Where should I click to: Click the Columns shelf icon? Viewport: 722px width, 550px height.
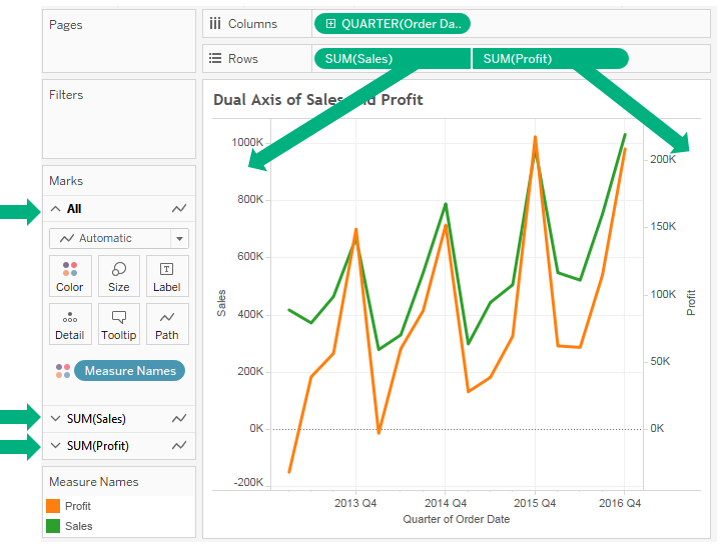(x=215, y=23)
